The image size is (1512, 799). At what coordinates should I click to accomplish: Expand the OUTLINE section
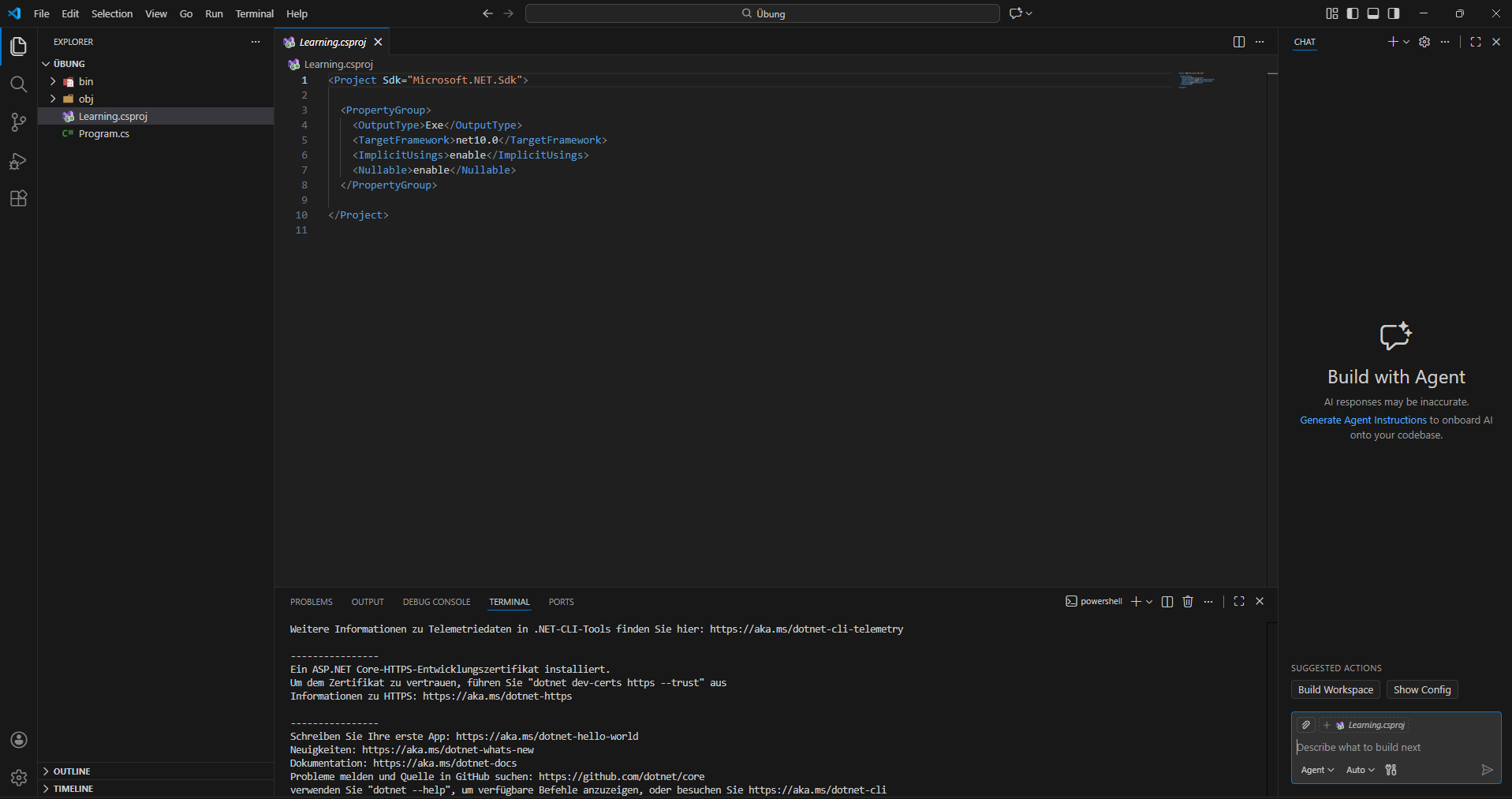click(x=72, y=771)
